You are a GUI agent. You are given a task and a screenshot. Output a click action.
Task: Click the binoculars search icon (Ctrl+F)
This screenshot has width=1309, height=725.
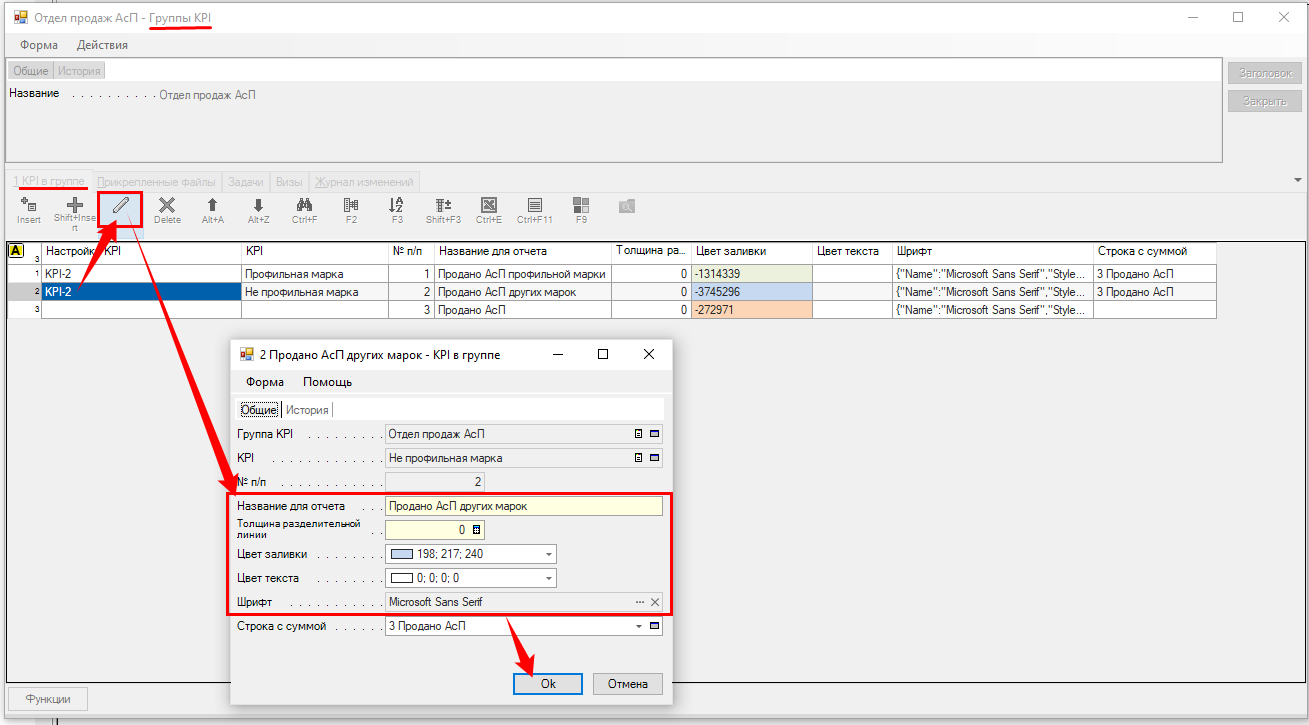point(305,205)
